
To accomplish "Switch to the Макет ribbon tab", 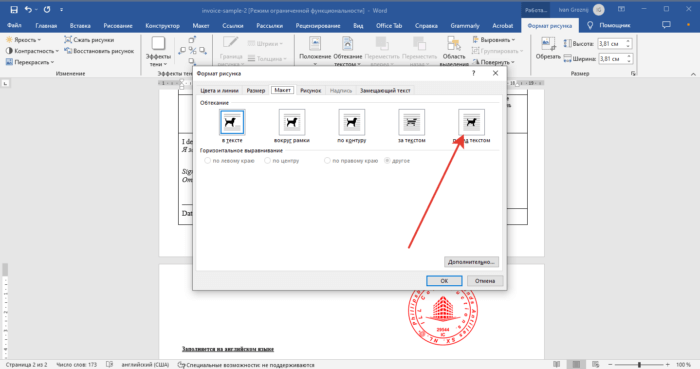I will [201, 25].
